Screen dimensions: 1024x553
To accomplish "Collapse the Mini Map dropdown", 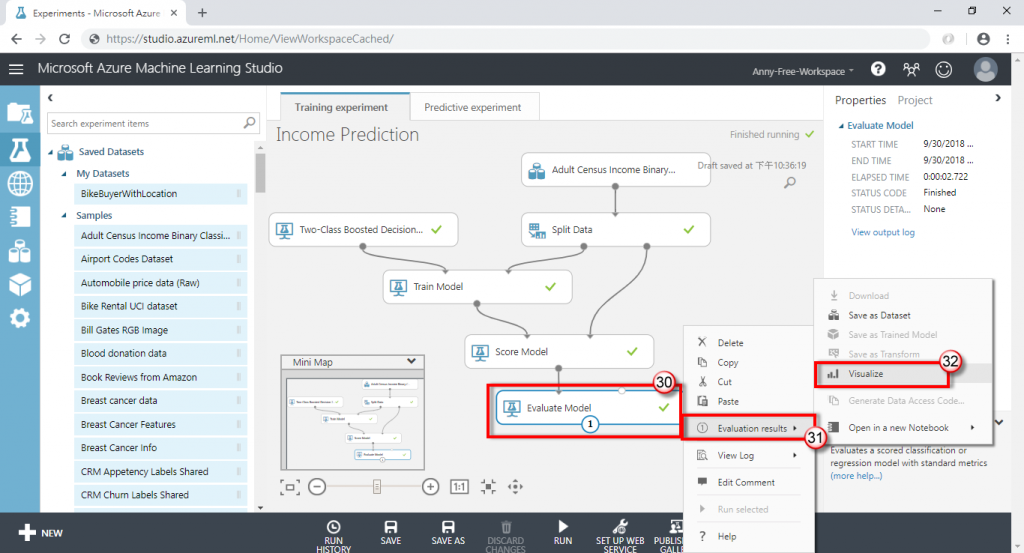I will click(411, 361).
